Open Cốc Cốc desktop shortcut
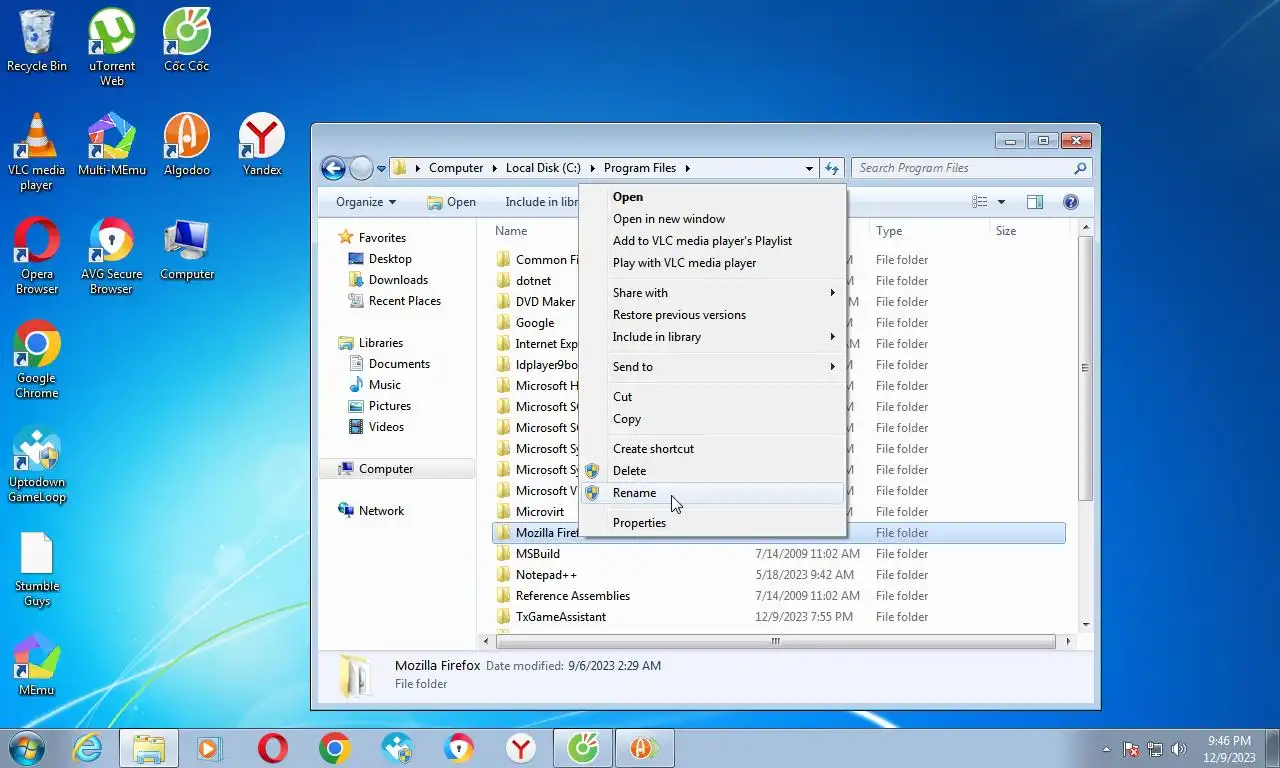This screenshot has height=768, width=1280. (x=187, y=42)
